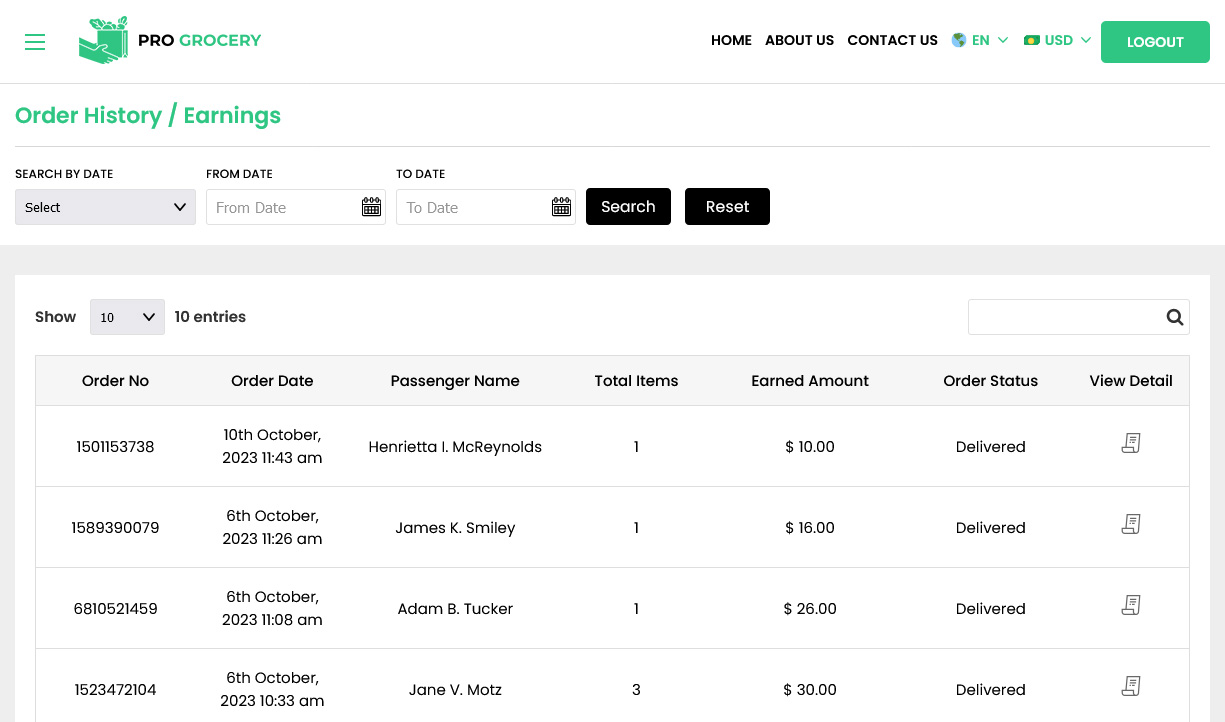
Task: Click passenger Adam B. Tucker
Action: coord(455,609)
